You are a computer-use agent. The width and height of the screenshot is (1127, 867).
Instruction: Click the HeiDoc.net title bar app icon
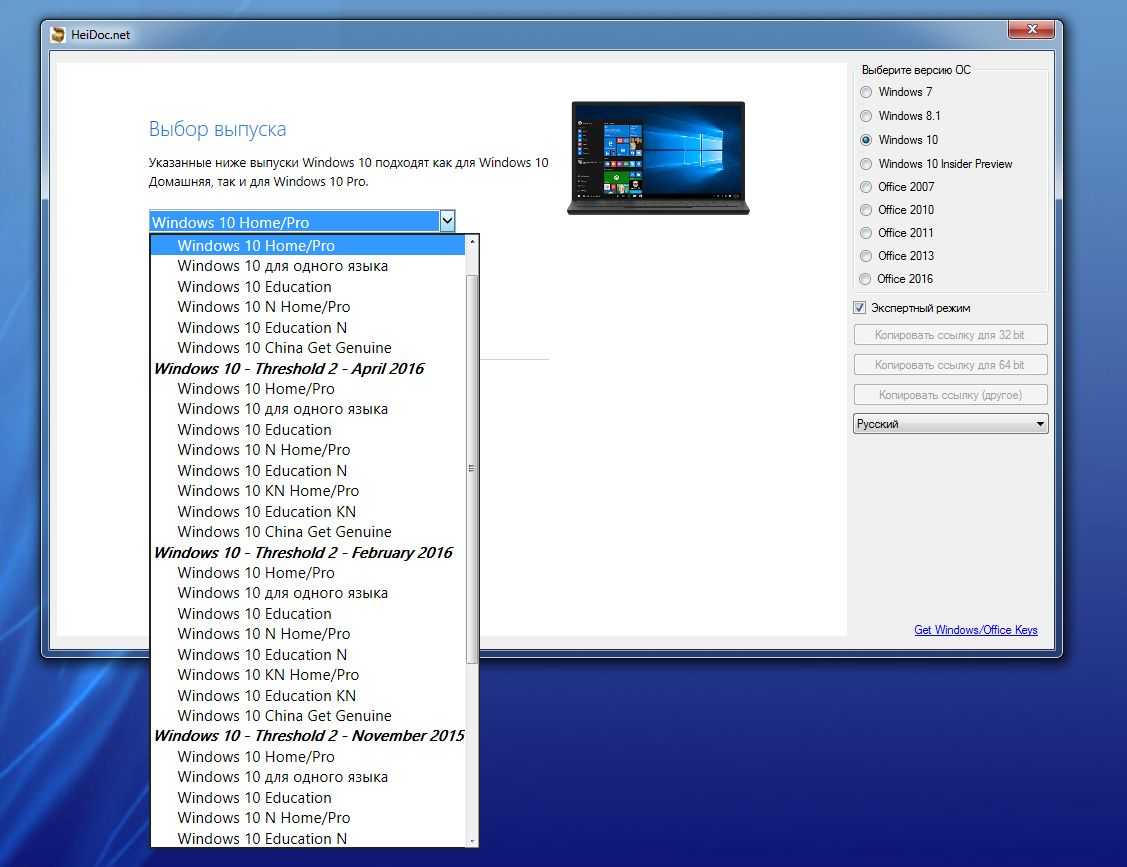(x=59, y=35)
